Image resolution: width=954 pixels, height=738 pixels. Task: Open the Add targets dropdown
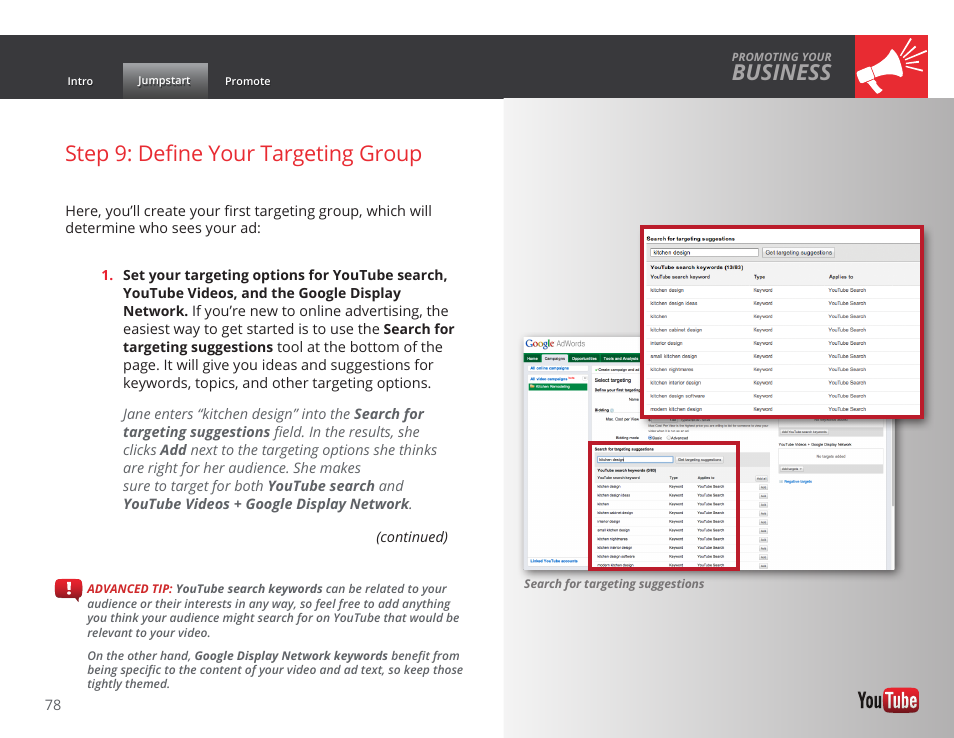(791, 468)
